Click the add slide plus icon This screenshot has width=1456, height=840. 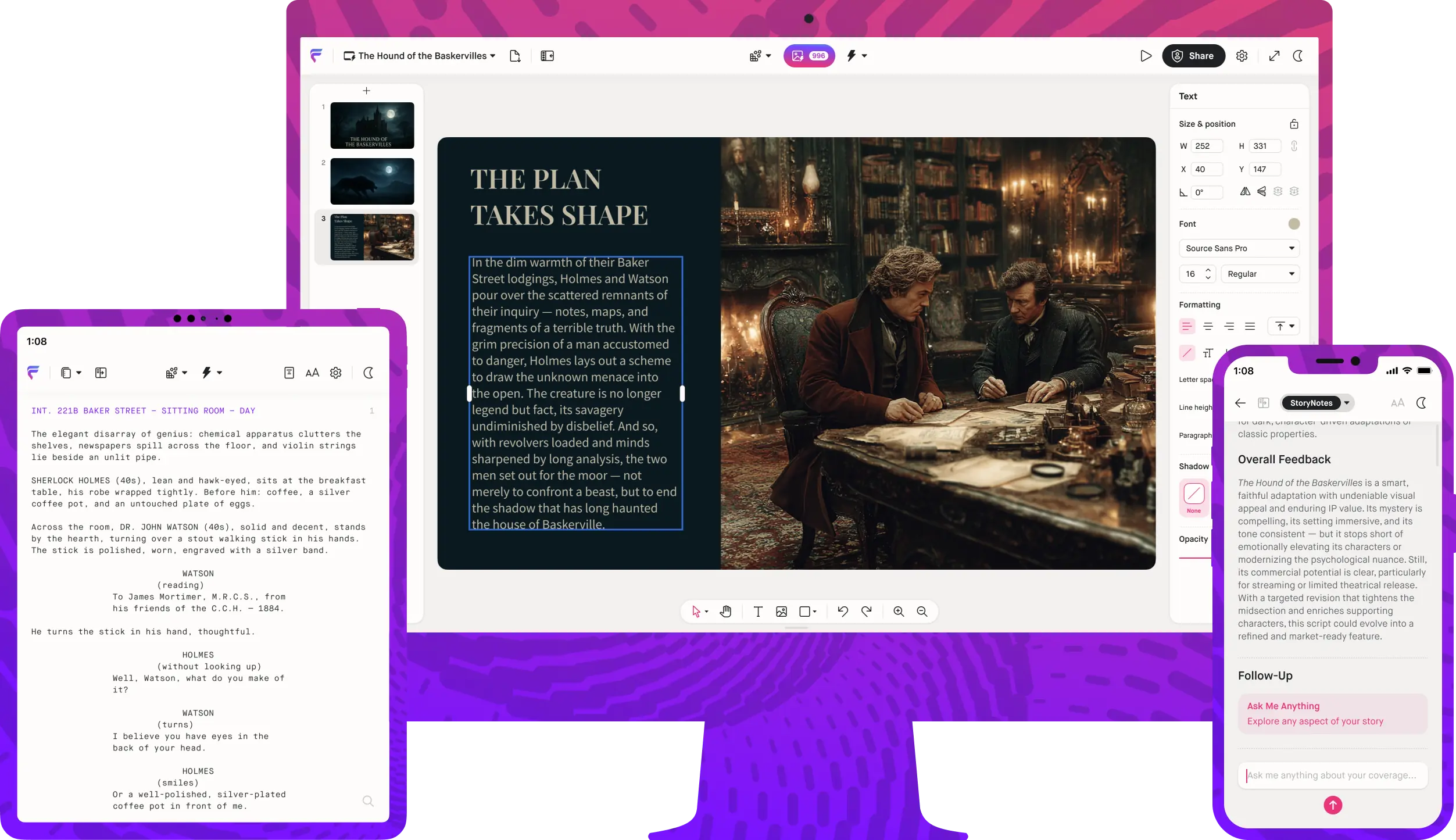(366, 91)
